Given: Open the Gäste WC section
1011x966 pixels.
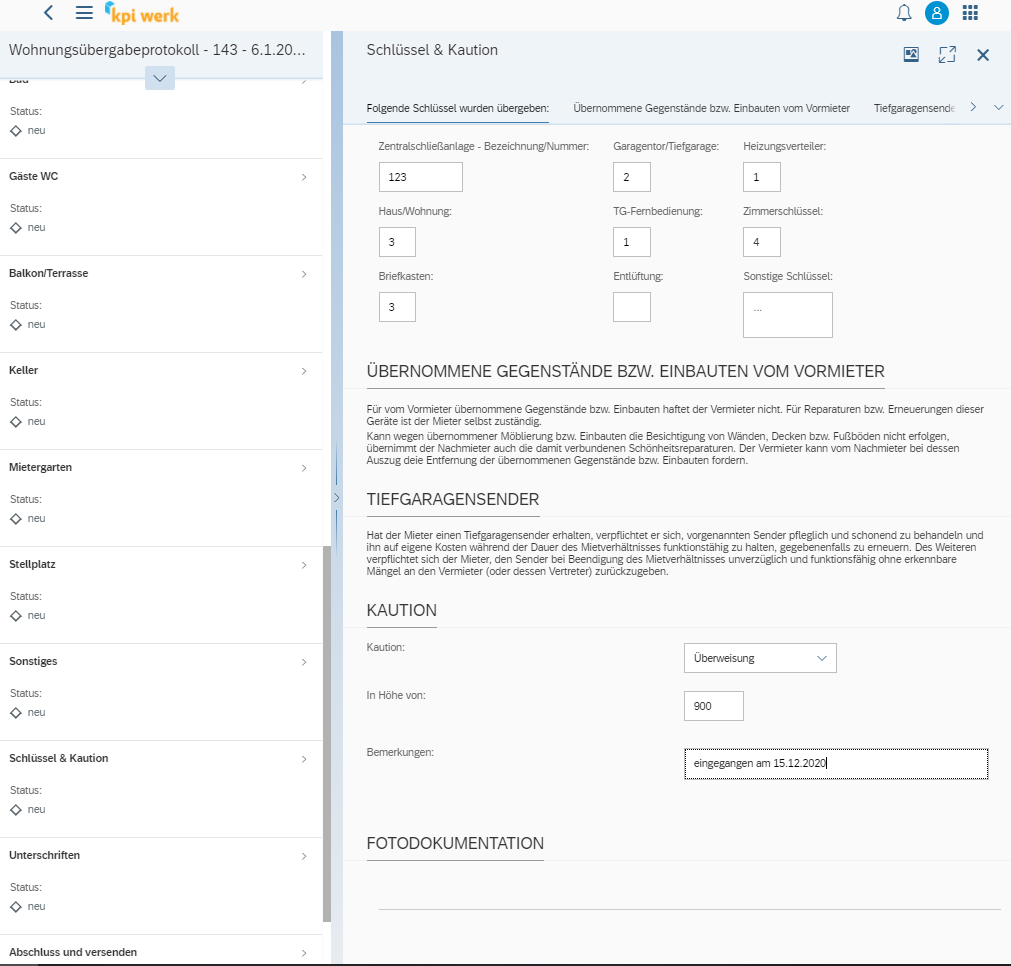Looking at the screenshot, I should tap(161, 207).
